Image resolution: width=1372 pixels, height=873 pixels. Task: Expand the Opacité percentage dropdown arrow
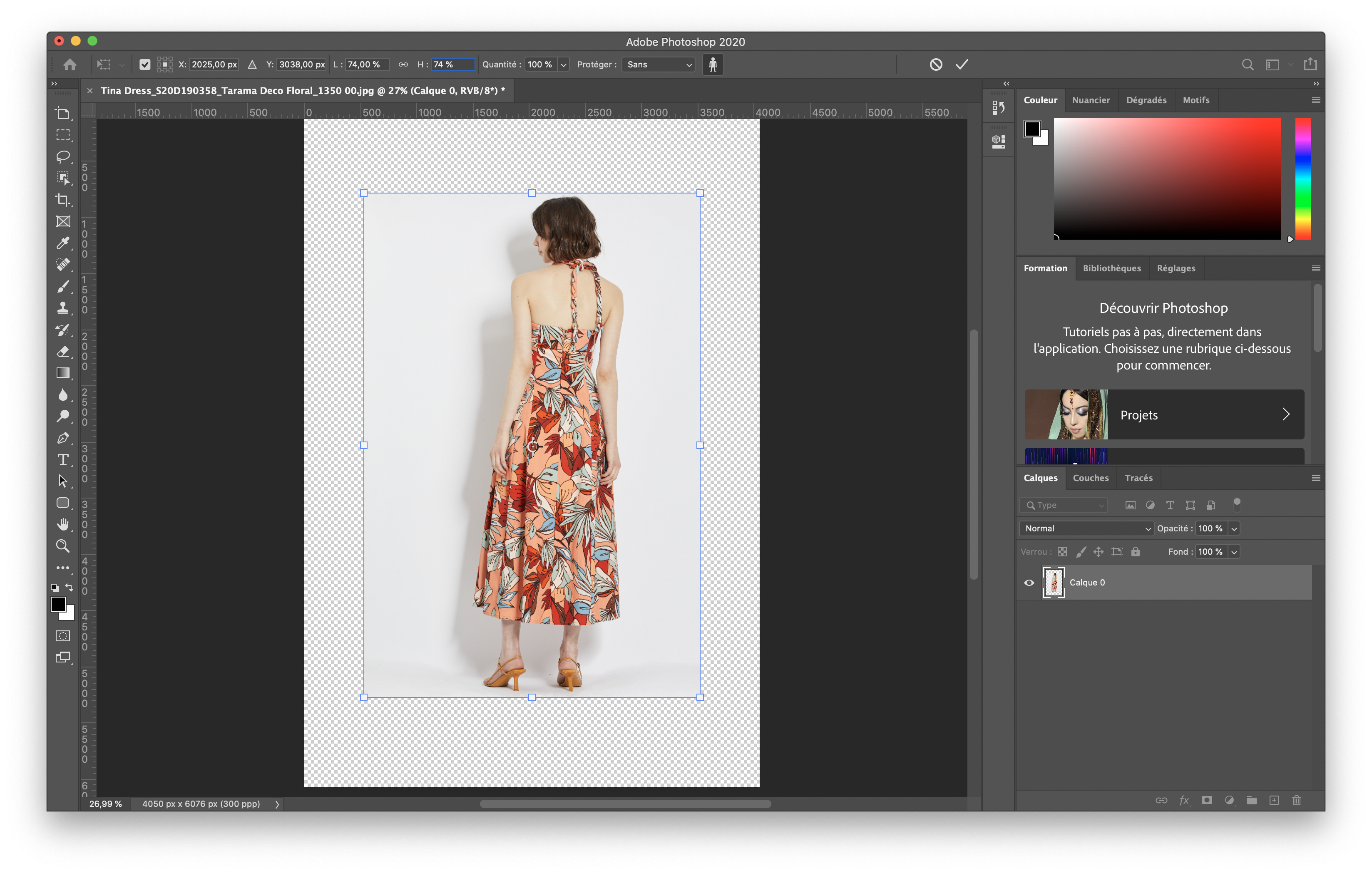pyautogui.click(x=1233, y=528)
